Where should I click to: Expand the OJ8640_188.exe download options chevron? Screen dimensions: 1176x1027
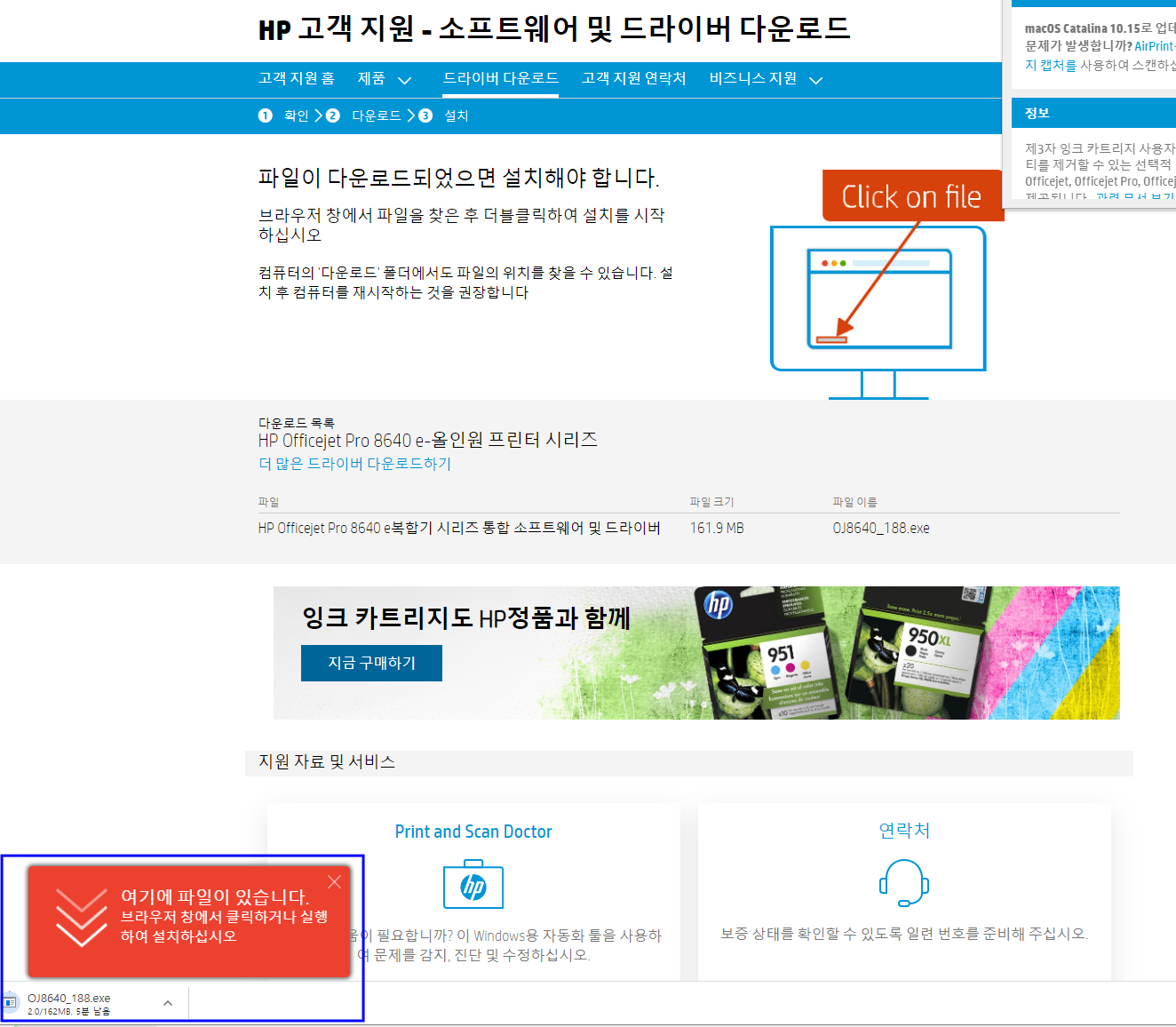pos(168,1003)
